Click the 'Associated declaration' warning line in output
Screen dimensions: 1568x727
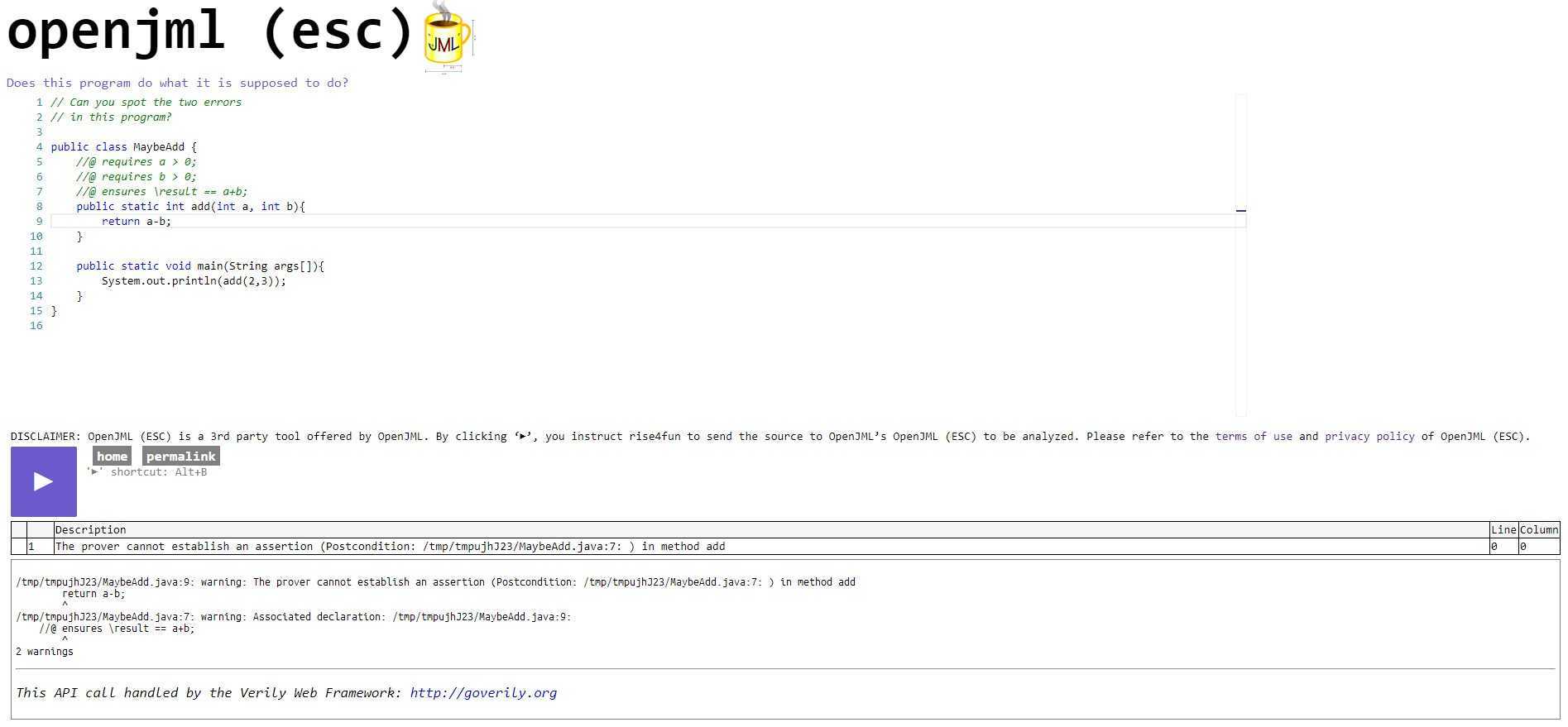point(294,617)
